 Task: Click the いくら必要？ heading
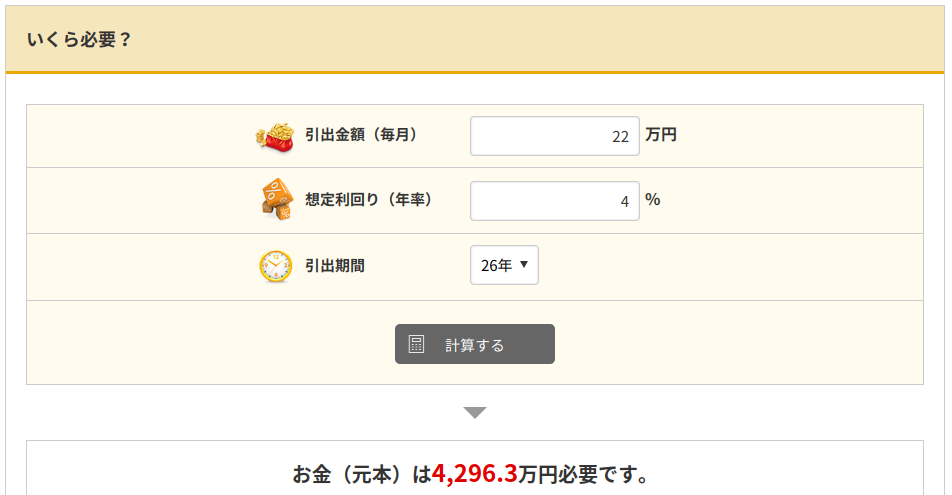[79, 39]
